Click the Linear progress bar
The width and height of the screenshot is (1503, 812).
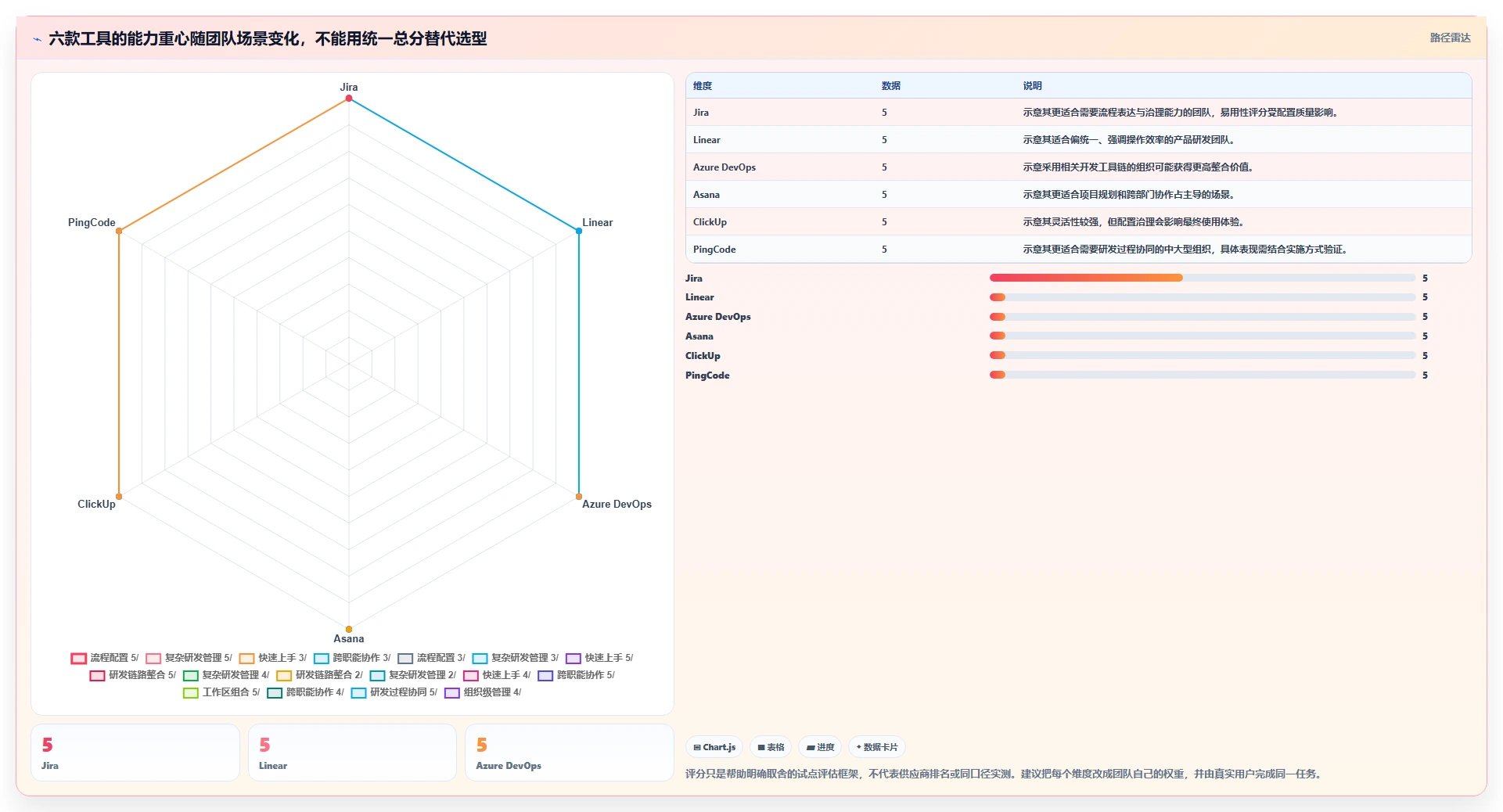pyautogui.click(x=1203, y=297)
